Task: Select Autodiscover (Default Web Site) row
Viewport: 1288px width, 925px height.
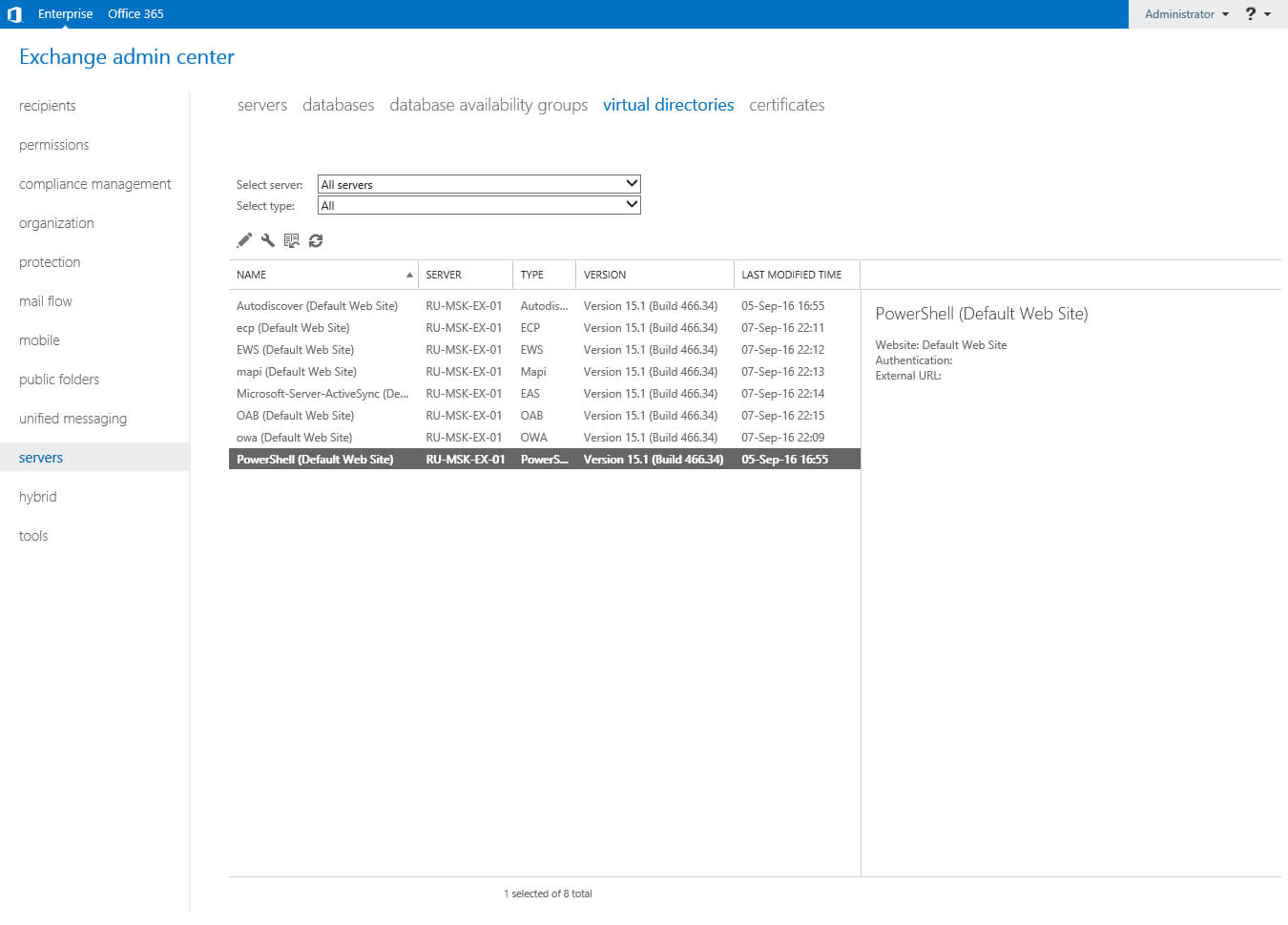Action: coord(544,306)
